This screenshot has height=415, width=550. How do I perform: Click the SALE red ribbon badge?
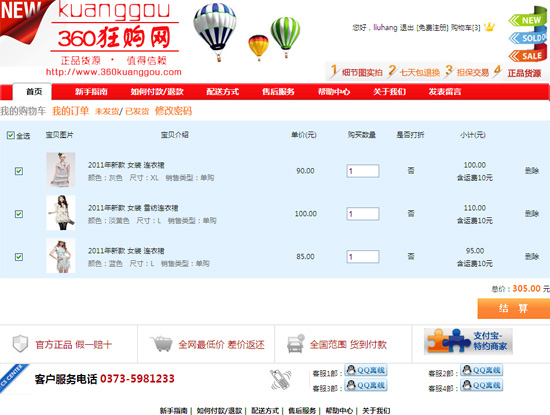[x=528, y=55]
